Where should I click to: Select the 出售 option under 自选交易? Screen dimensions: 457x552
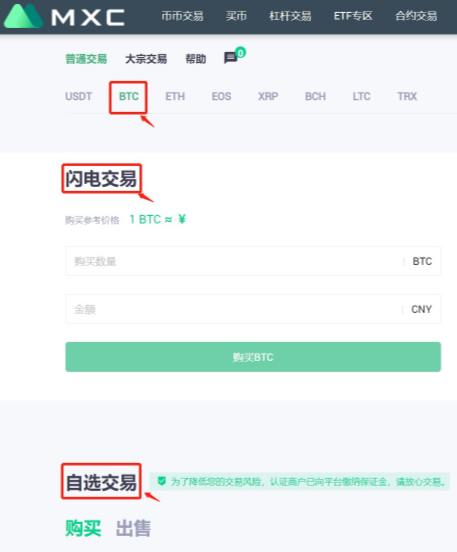[x=133, y=528]
